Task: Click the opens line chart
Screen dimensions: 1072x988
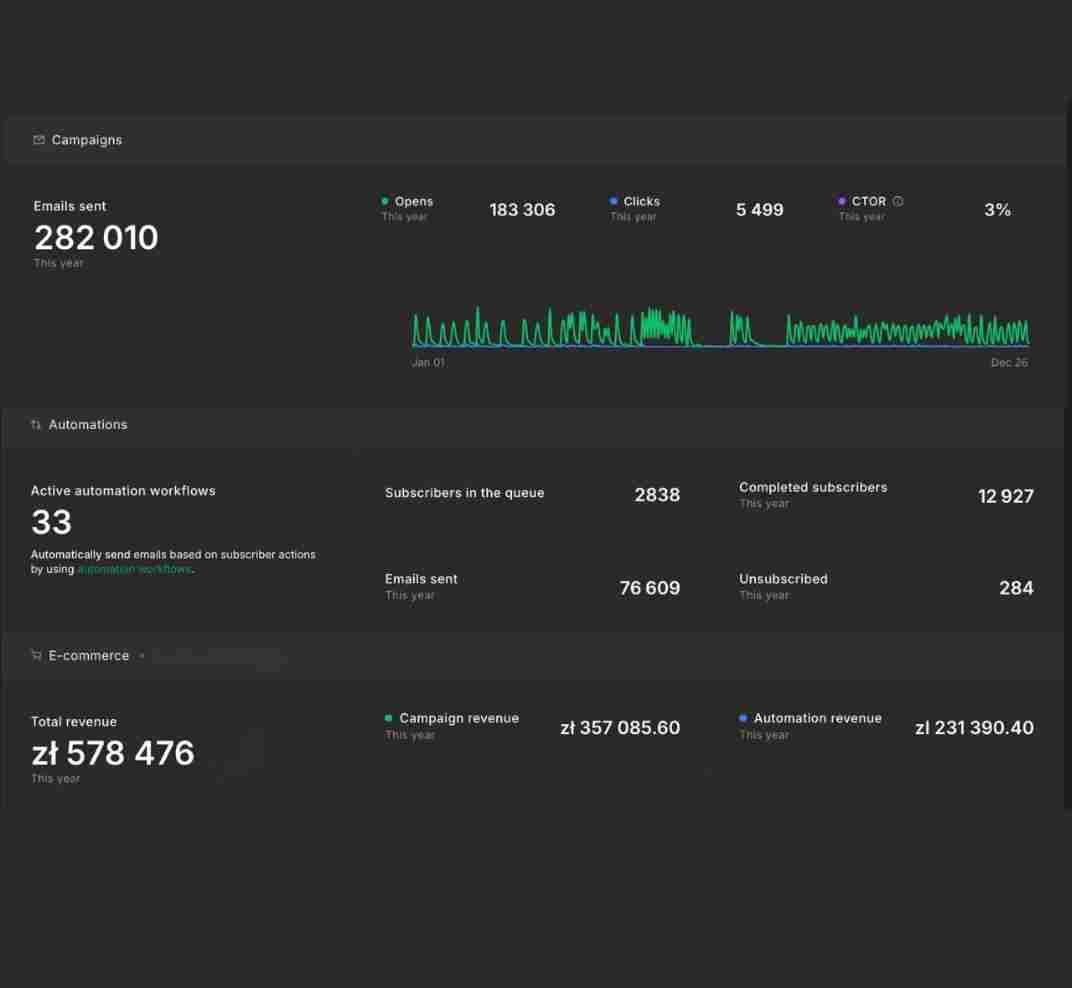Action: [720, 327]
